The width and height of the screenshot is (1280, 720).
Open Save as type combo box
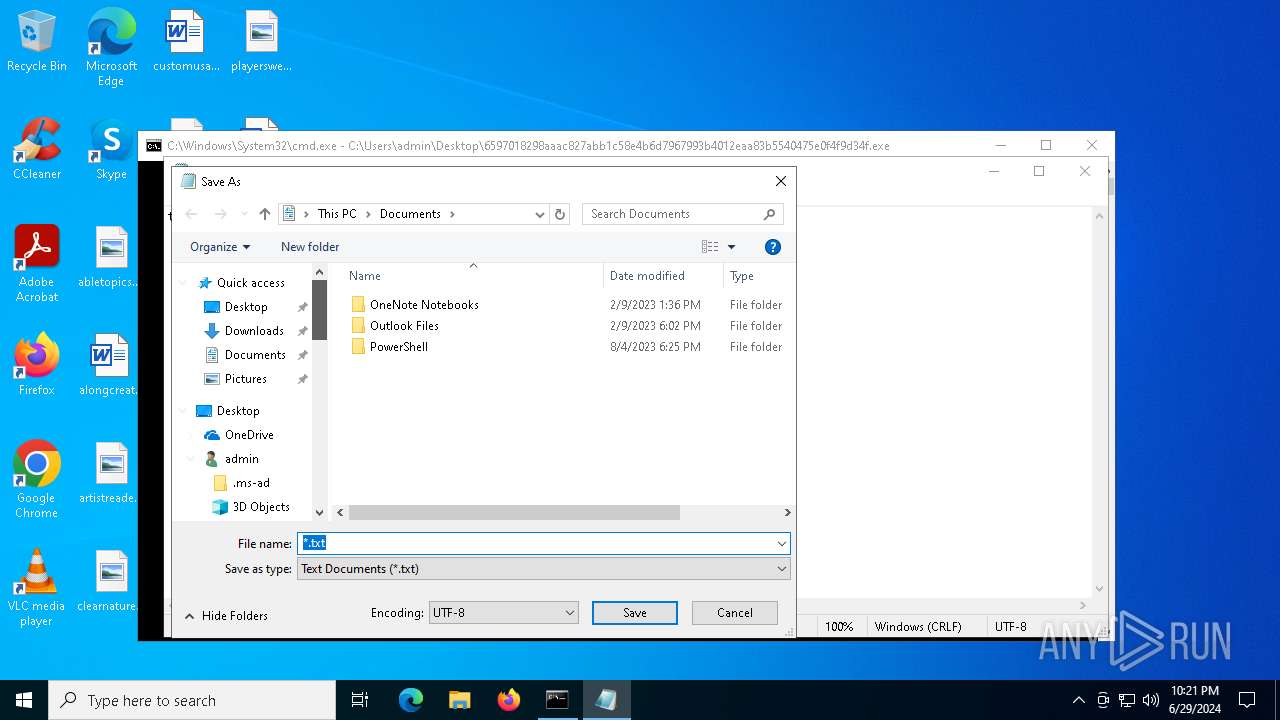(x=544, y=569)
